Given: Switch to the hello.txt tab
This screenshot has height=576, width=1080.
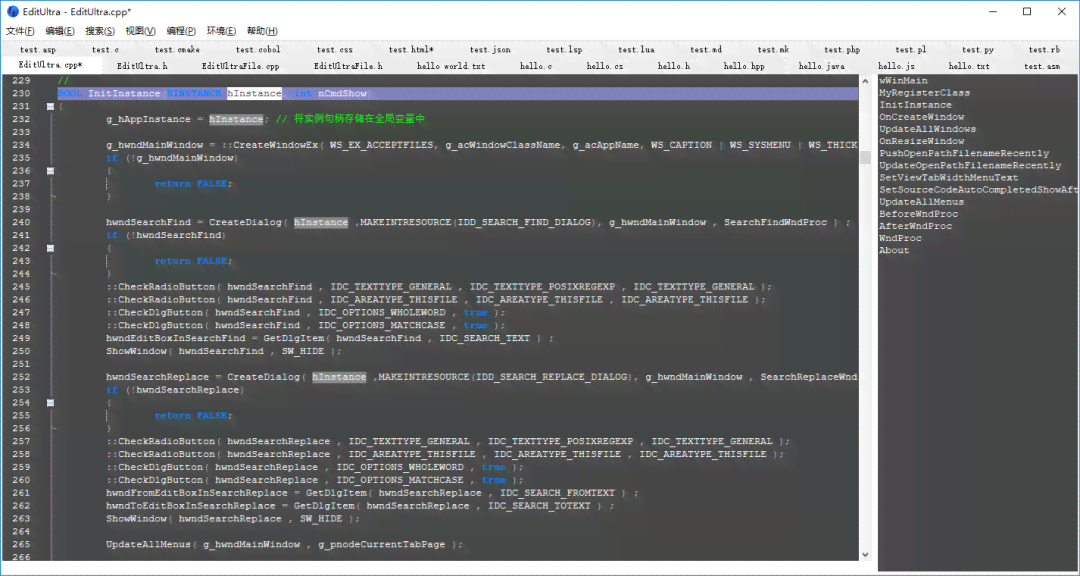Looking at the screenshot, I should click(969, 66).
